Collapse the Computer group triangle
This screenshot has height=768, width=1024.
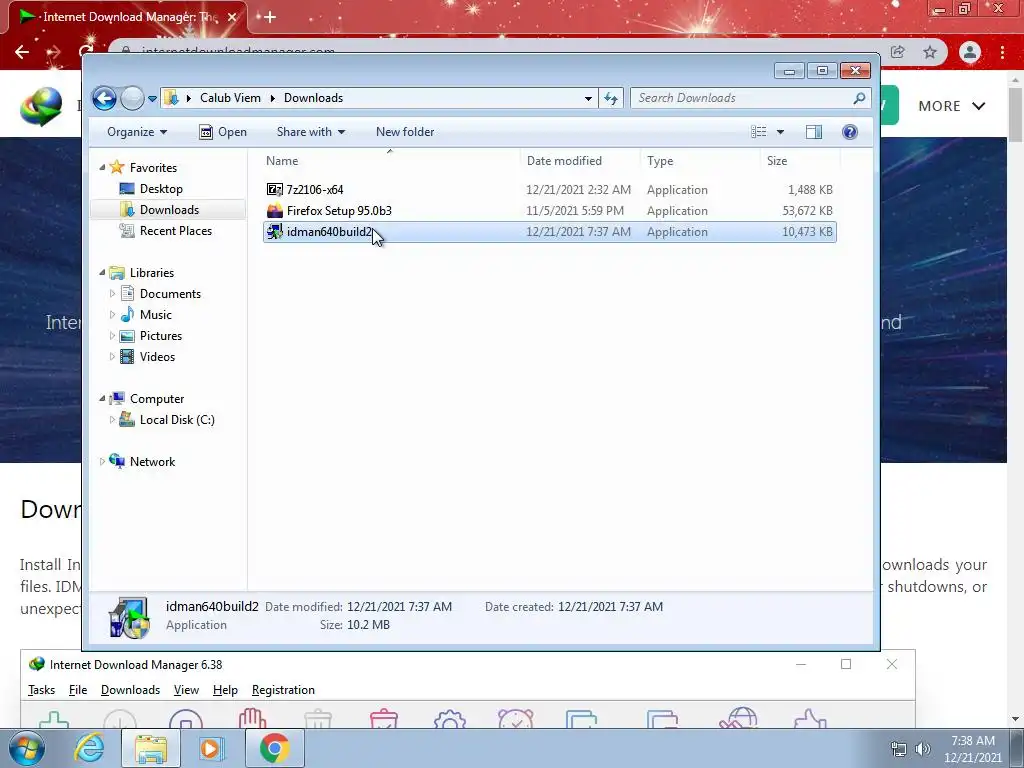(103, 398)
